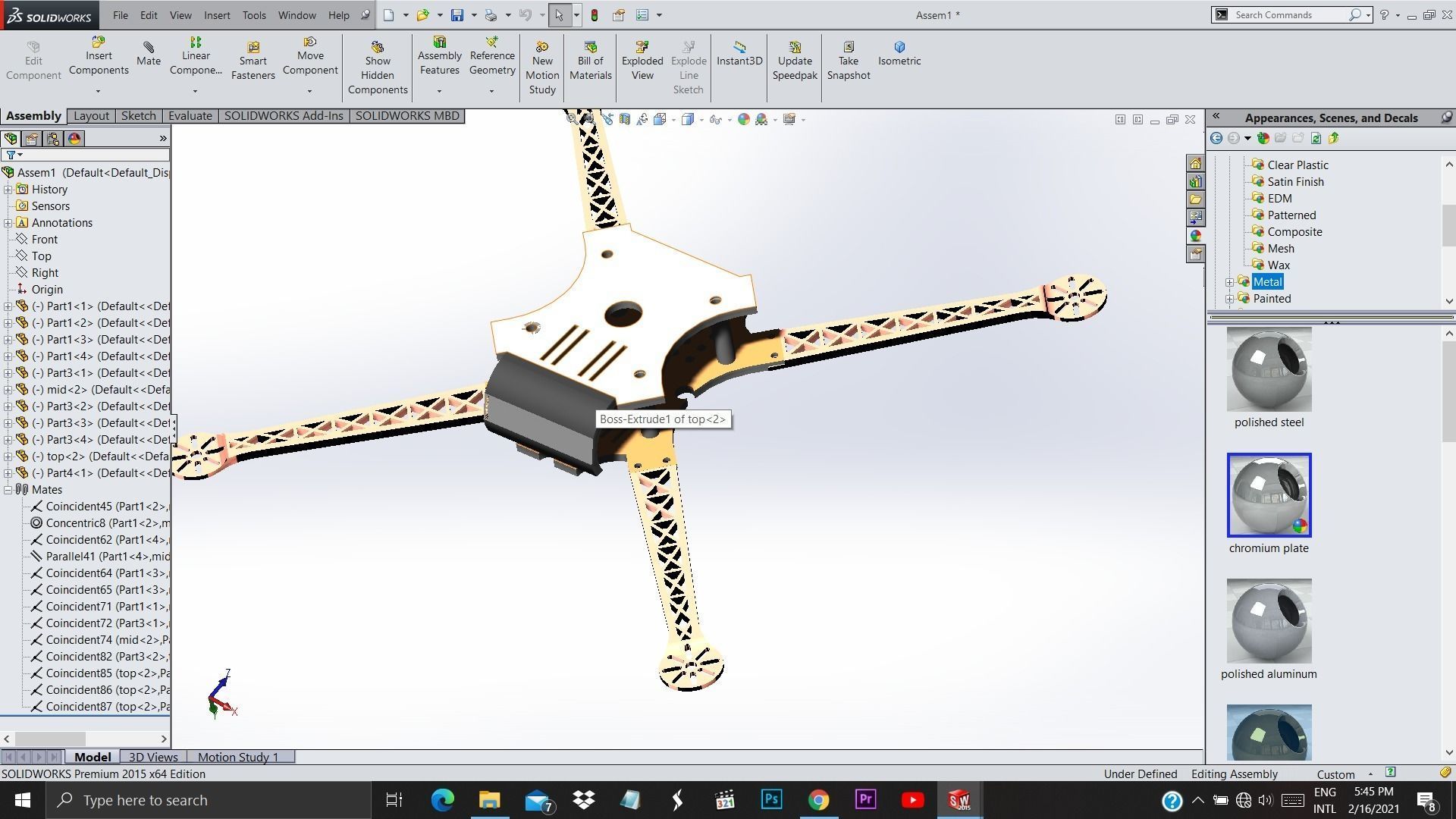
Task: Select Parallel41 mate in tree
Action: pyautogui.click(x=99, y=557)
